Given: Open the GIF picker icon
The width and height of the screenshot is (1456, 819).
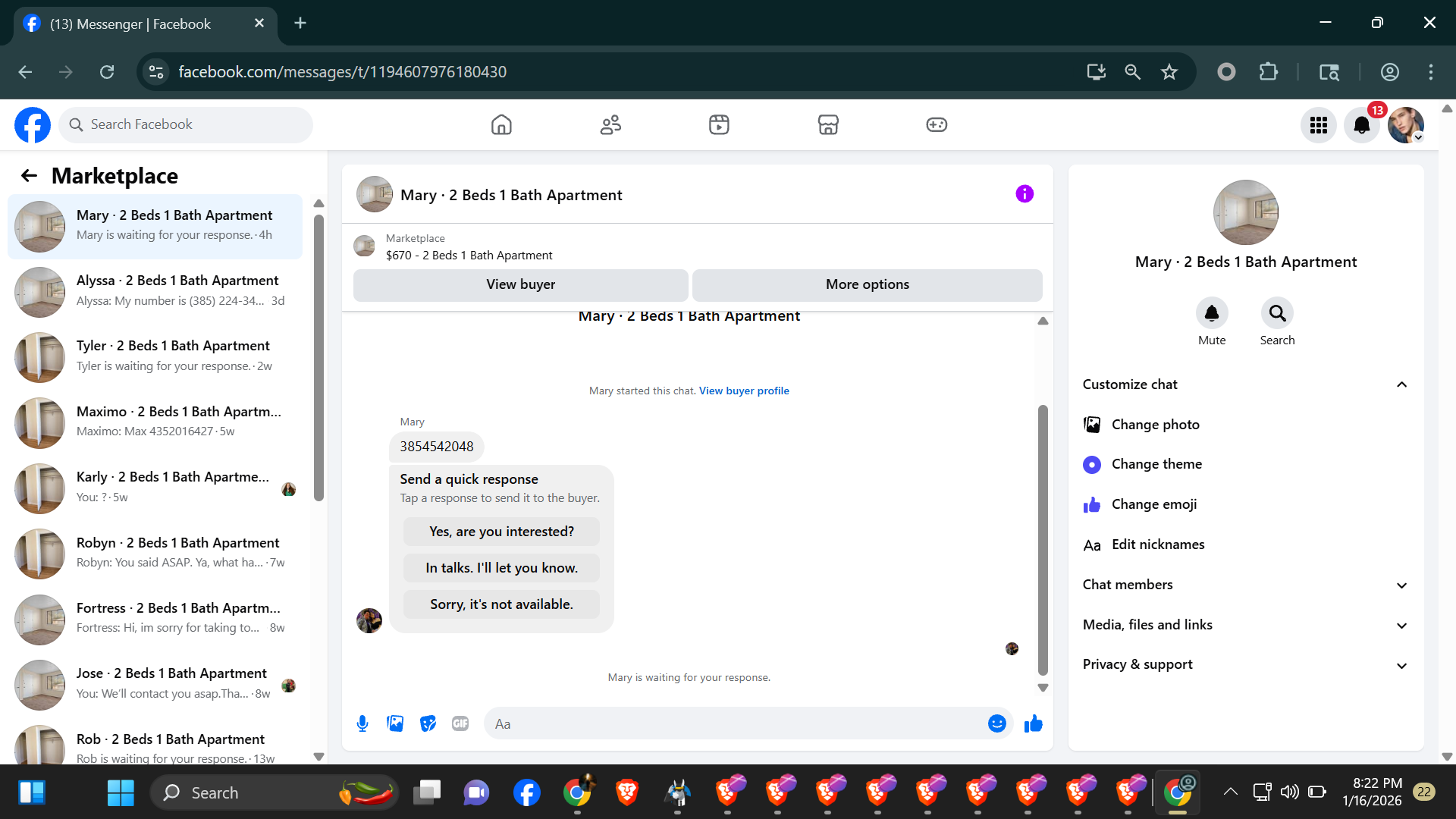Looking at the screenshot, I should (460, 723).
